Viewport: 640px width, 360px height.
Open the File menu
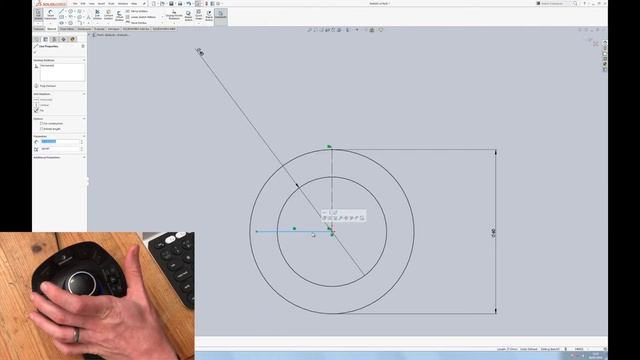[75, 4]
